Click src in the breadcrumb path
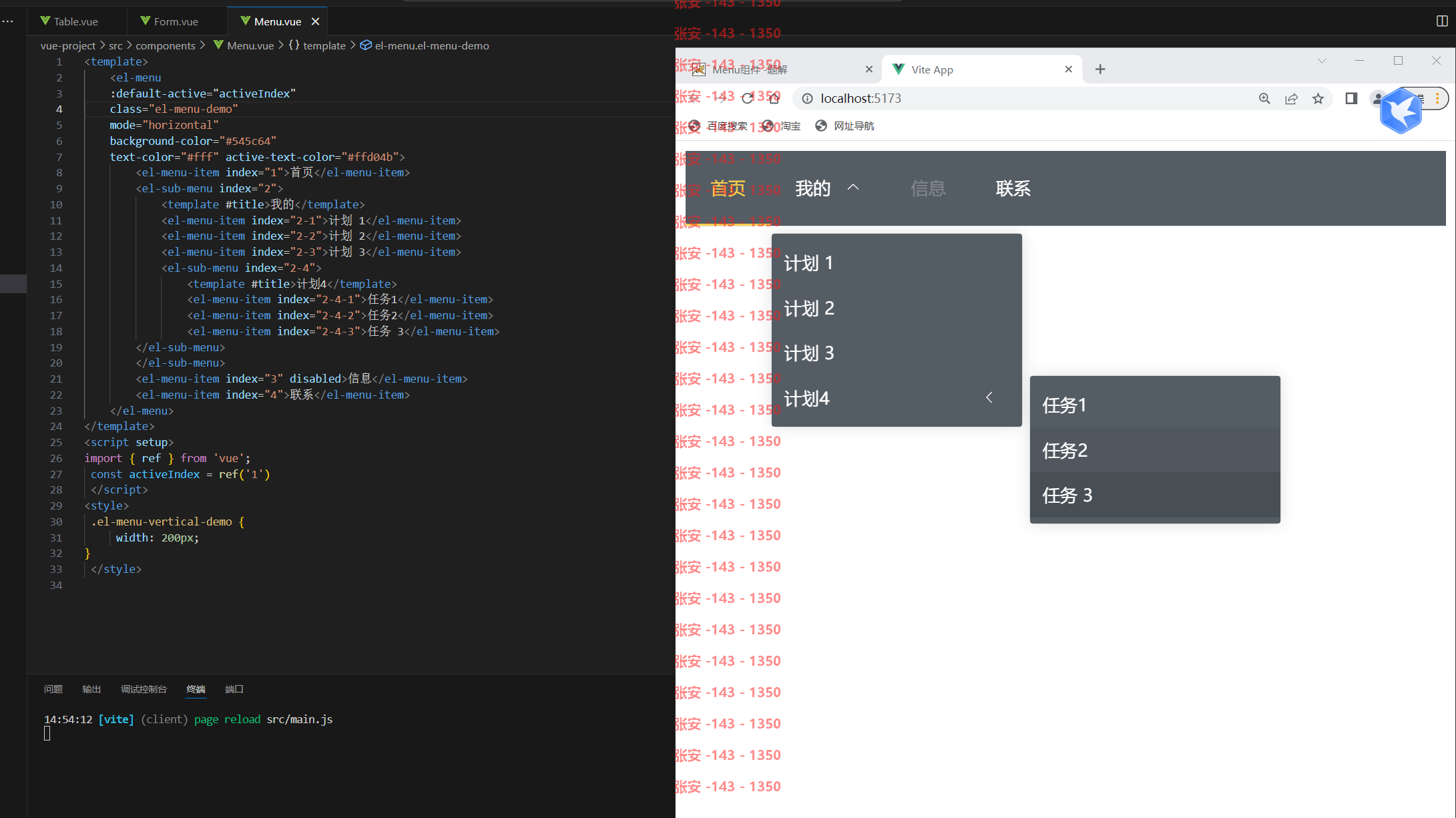 click(x=115, y=45)
